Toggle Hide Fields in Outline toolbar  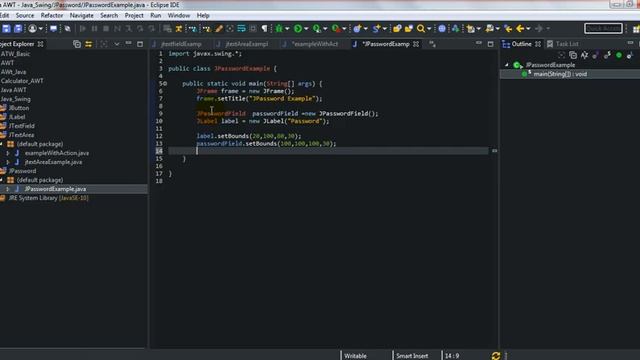(x=596, y=55)
